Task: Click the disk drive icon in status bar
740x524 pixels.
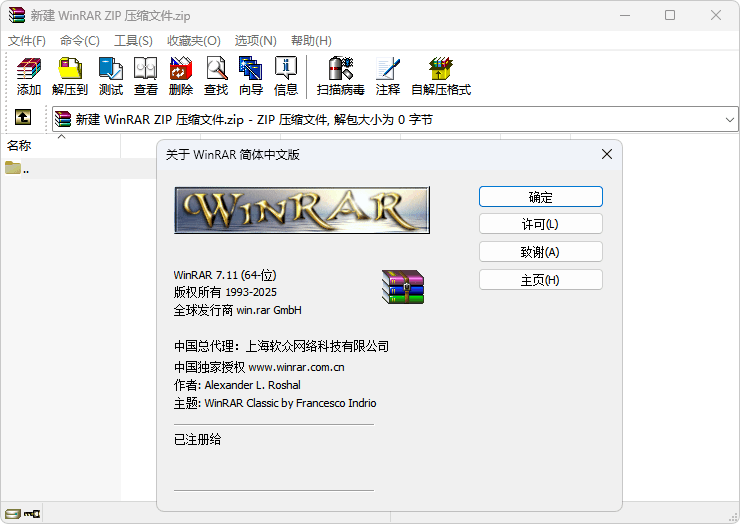Action: click(13, 514)
